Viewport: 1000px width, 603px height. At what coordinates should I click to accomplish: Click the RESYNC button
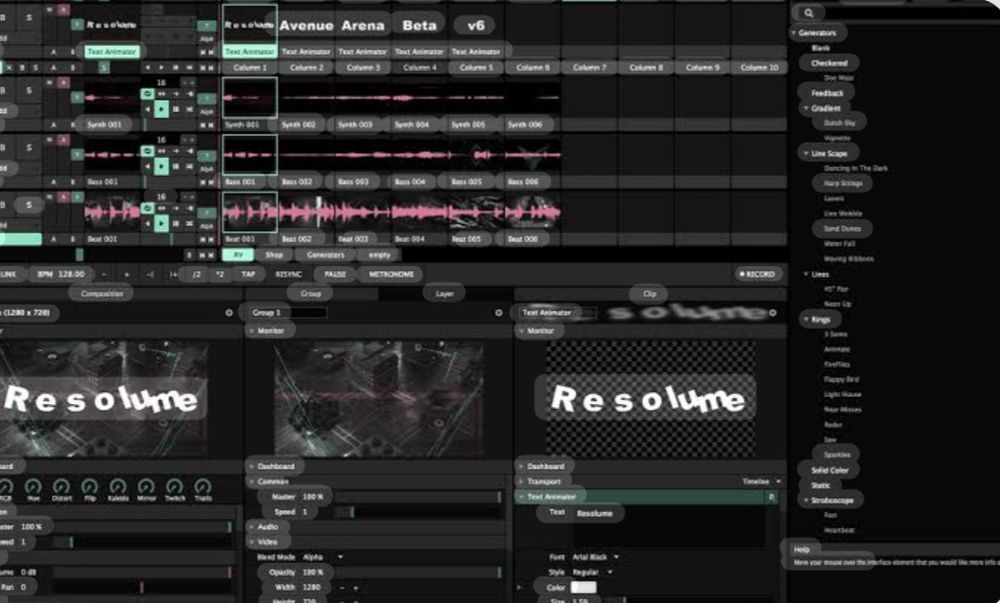(x=288, y=274)
